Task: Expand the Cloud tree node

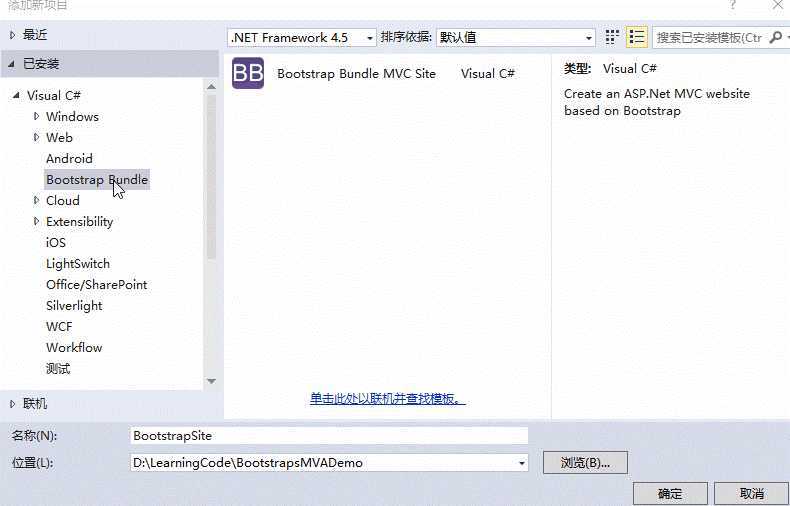Action: point(36,200)
